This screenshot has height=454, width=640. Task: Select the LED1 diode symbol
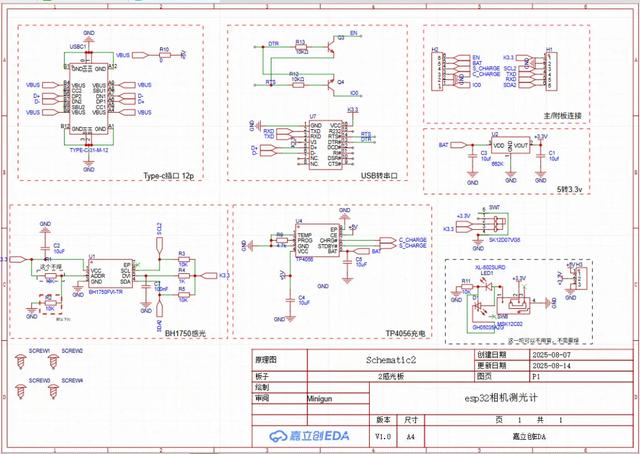[487, 287]
